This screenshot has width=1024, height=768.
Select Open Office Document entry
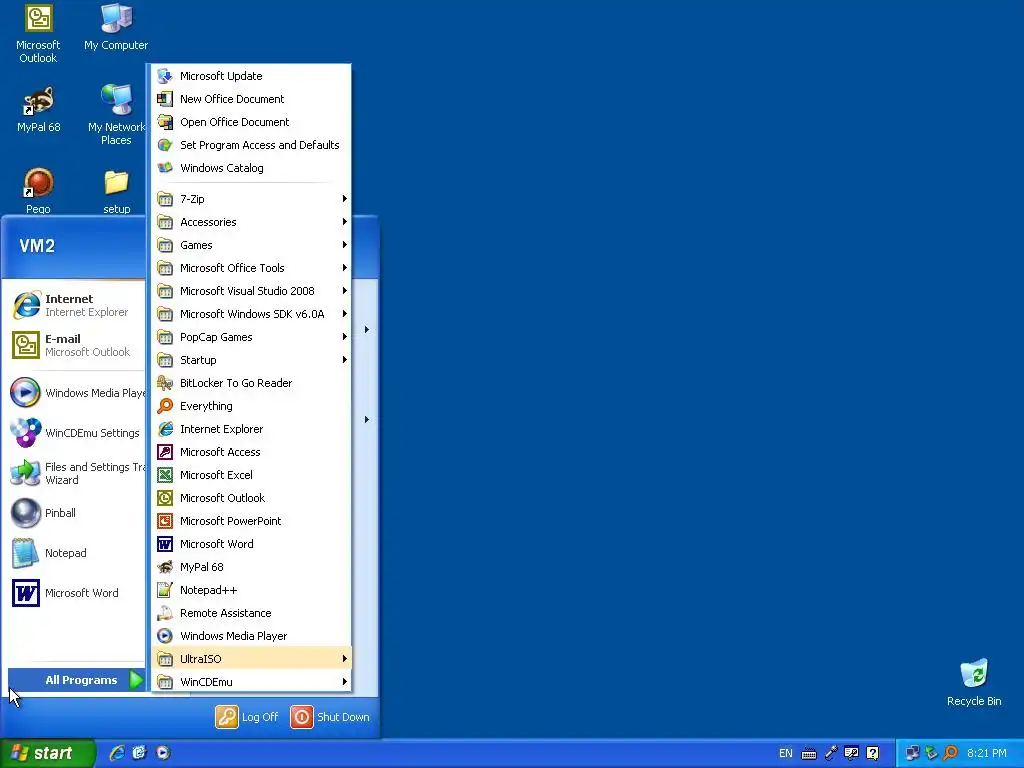pos(251,122)
